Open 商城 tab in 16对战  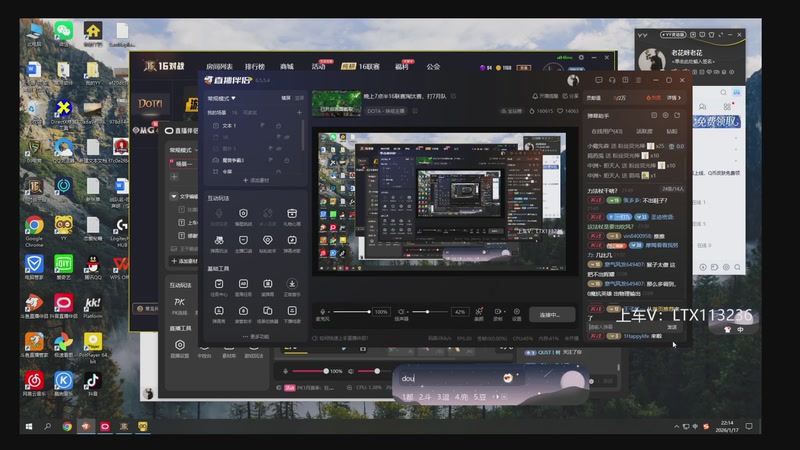(x=287, y=66)
